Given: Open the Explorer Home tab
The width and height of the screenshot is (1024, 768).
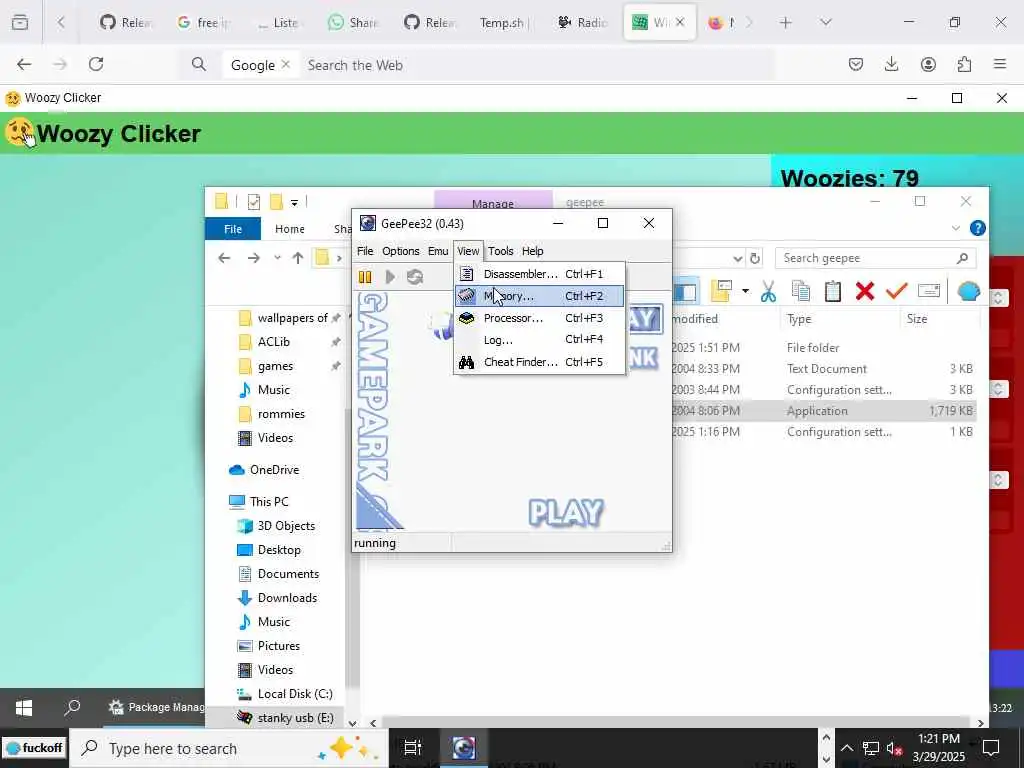Looking at the screenshot, I should pyautogui.click(x=289, y=229).
